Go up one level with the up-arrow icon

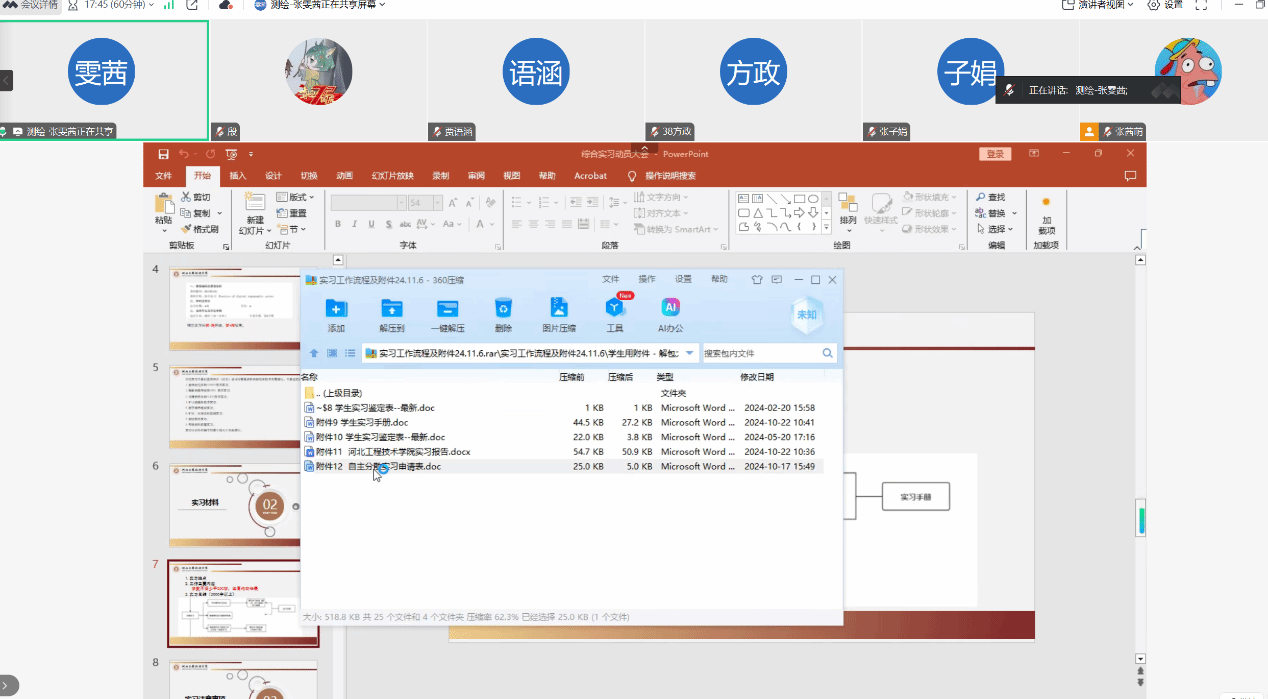(314, 353)
